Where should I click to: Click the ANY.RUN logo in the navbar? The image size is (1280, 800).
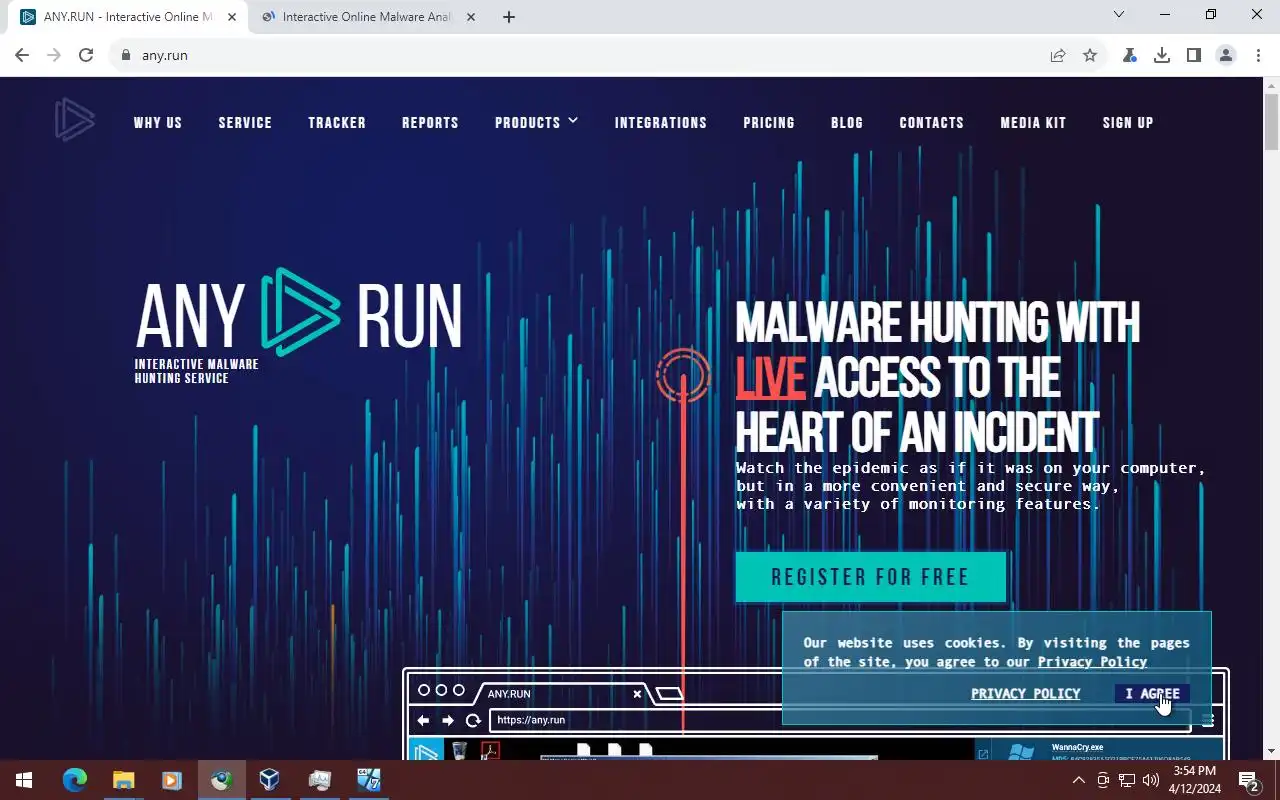[x=75, y=120]
